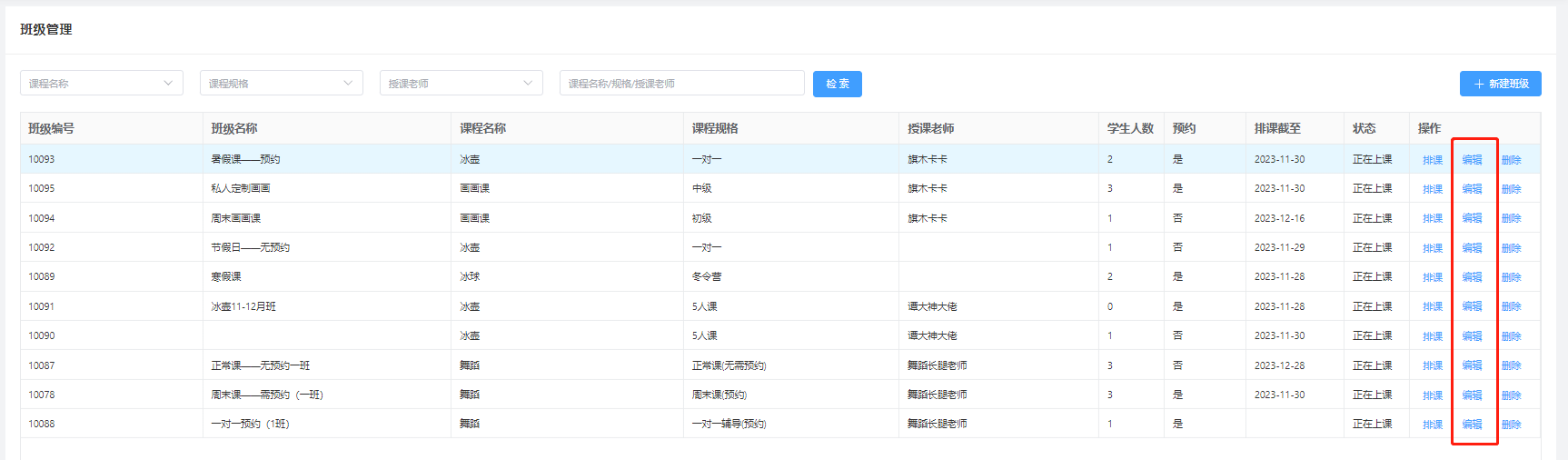This screenshot has width=1568, height=460.
Task: Click 编辑 for class 10094 周末画画课
Action: click(1472, 218)
